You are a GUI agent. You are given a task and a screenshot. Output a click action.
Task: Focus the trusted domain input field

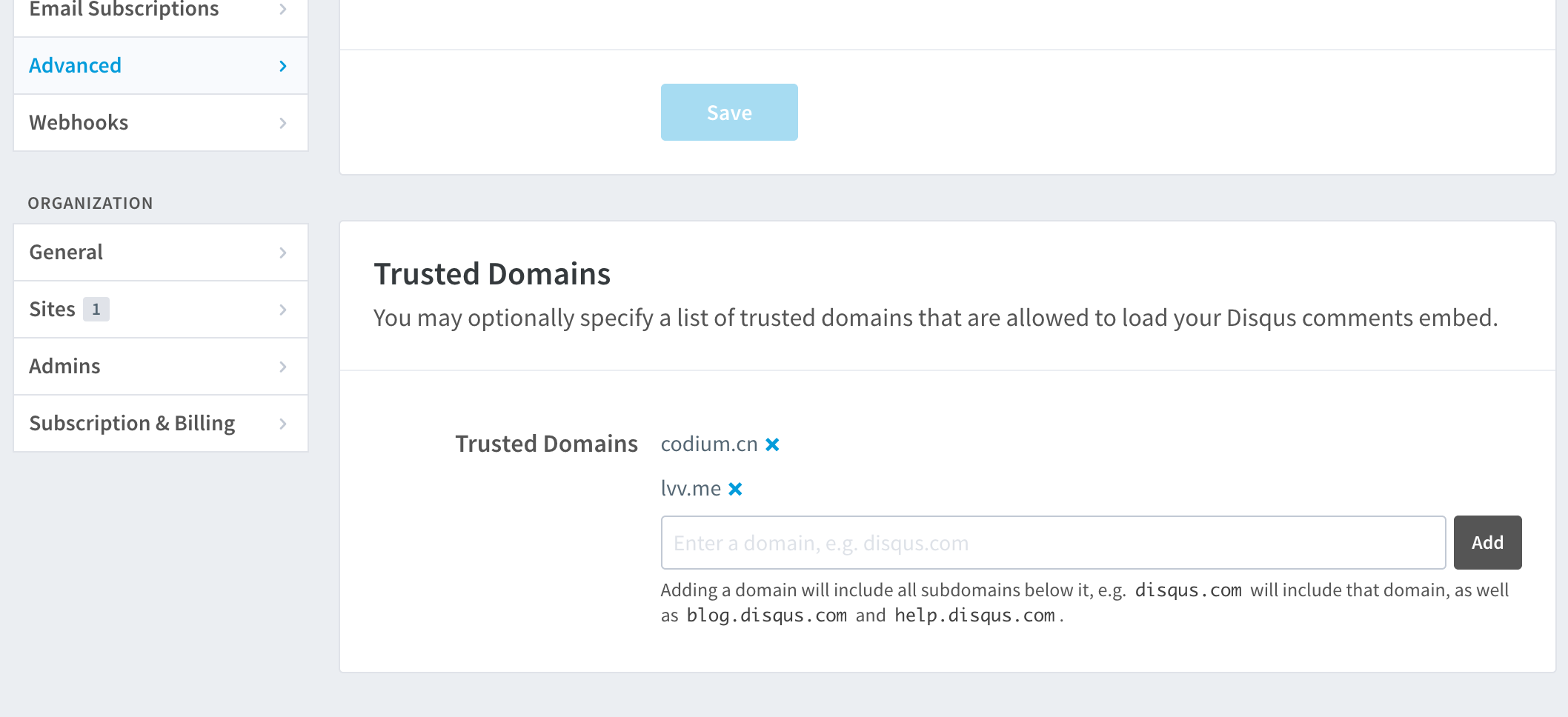tap(1052, 543)
